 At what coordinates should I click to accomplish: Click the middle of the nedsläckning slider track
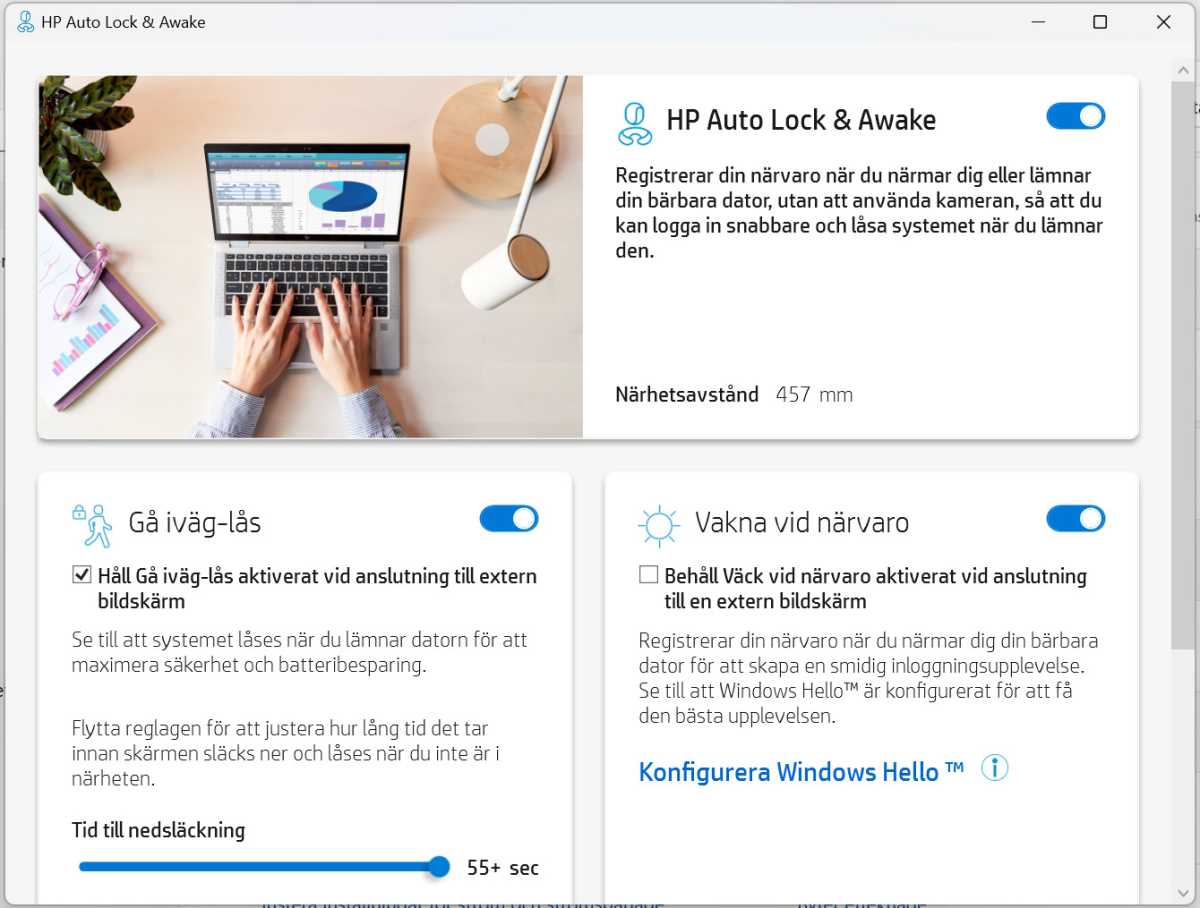pyautogui.click(x=259, y=867)
